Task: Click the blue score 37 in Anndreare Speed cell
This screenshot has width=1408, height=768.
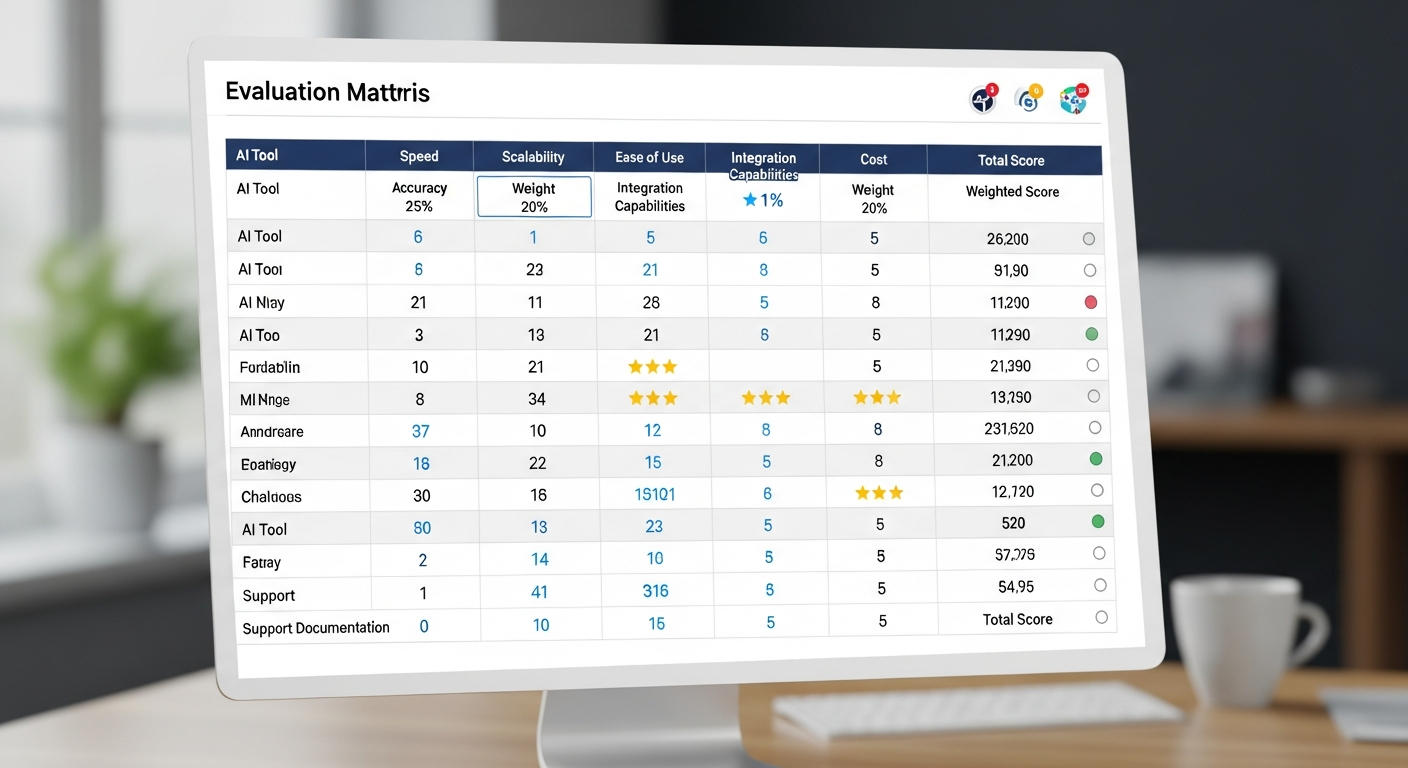Action: 421,429
